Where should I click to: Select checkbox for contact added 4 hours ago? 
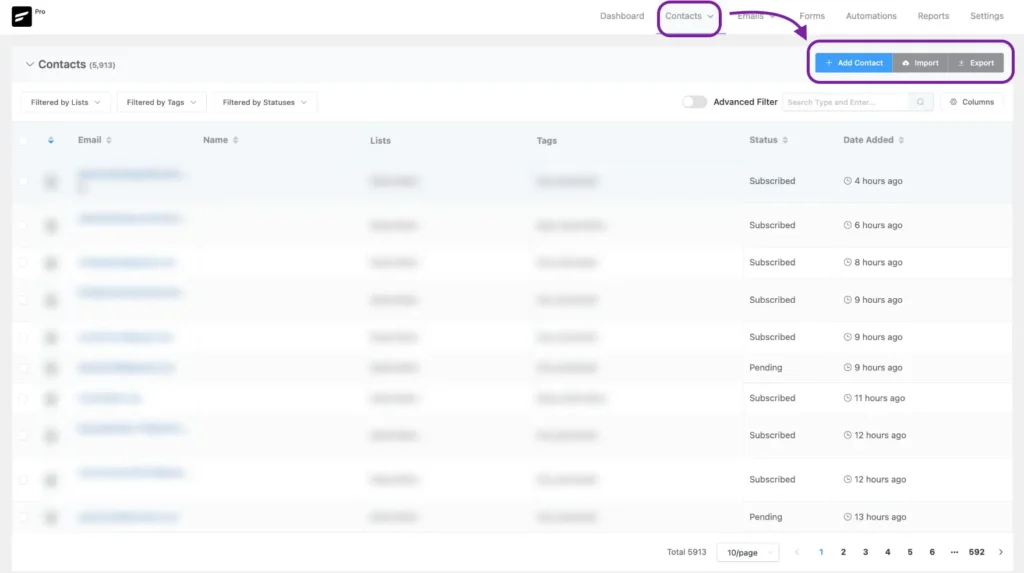coord(23,181)
